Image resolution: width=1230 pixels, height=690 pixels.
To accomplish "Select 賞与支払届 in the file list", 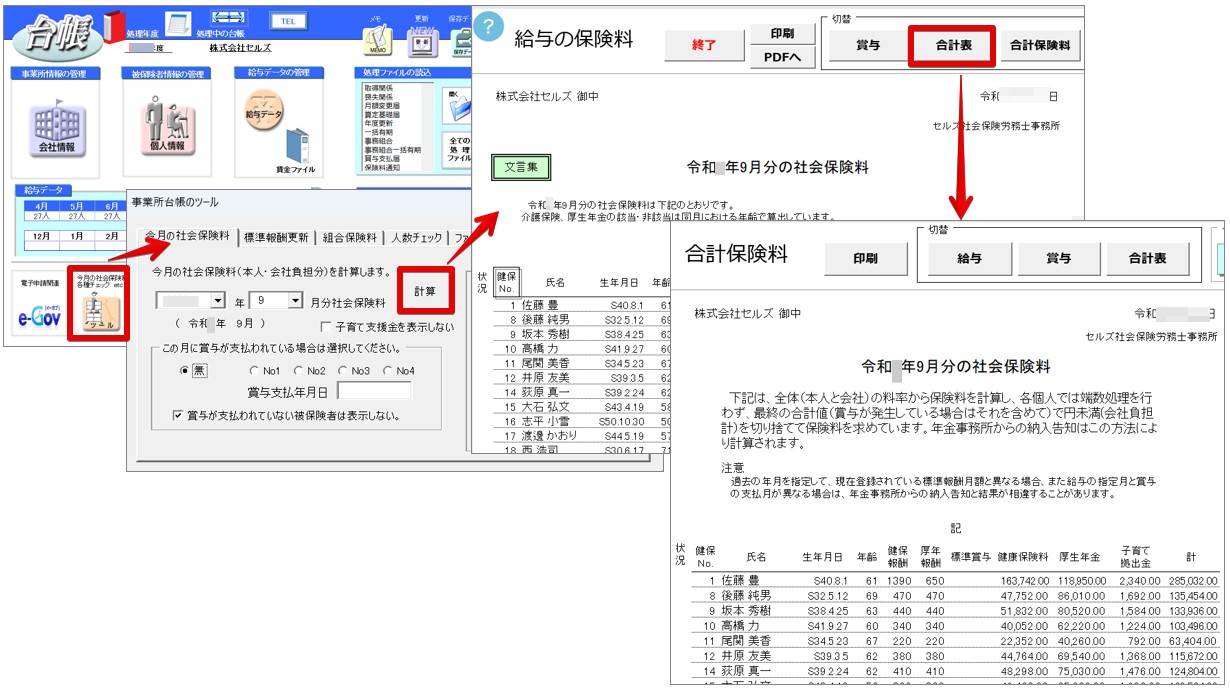I will (382, 158).
